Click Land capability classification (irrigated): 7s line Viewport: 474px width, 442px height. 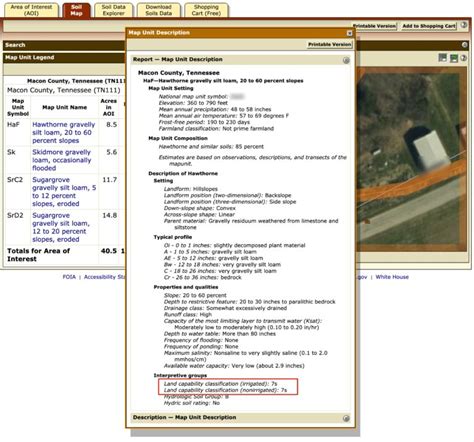point(220,384)
